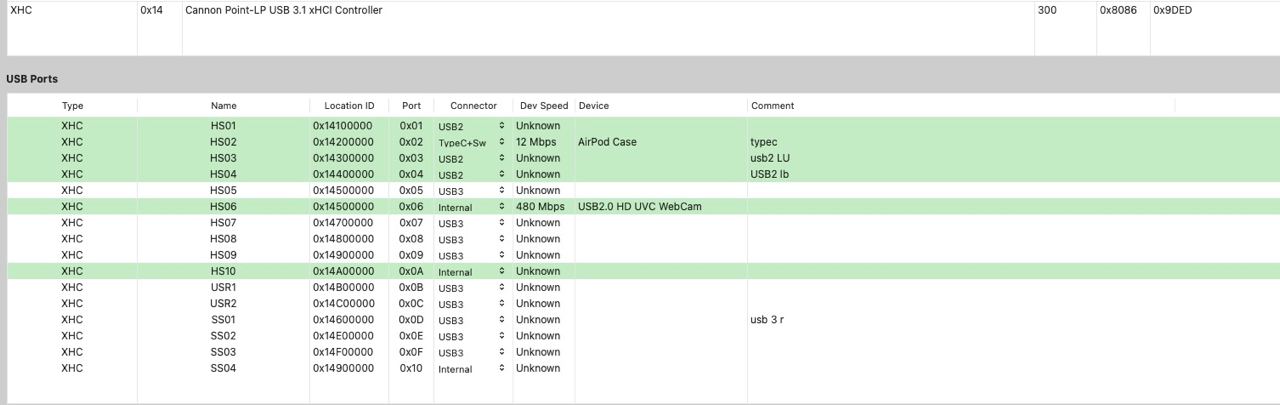1280x405 pixels.
Task: Click the Connector column header
Action: point(473,105)
